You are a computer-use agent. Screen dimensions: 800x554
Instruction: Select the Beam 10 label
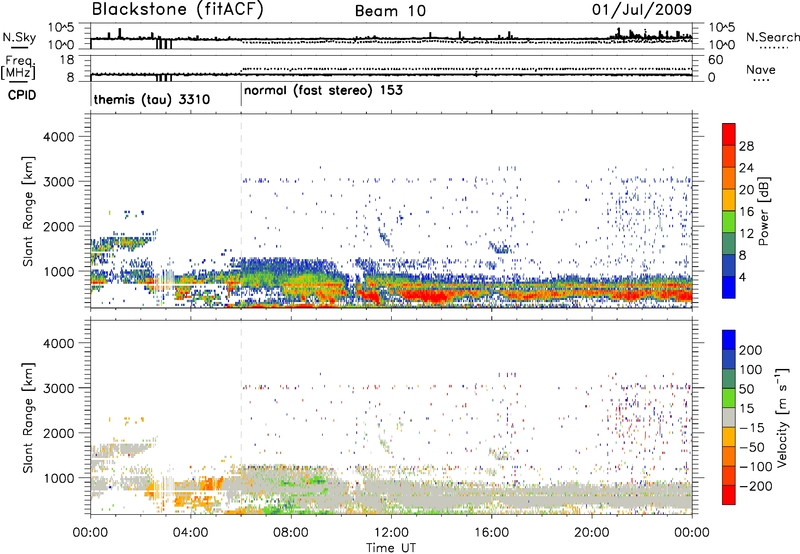coord(390,11)
